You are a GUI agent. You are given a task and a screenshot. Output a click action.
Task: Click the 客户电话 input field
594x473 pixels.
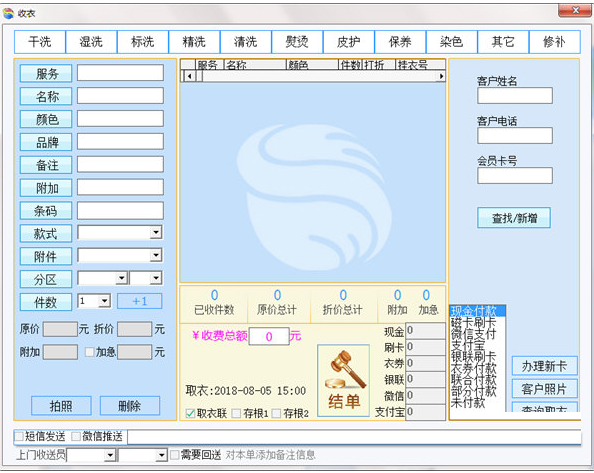click(x=515, y=136)
